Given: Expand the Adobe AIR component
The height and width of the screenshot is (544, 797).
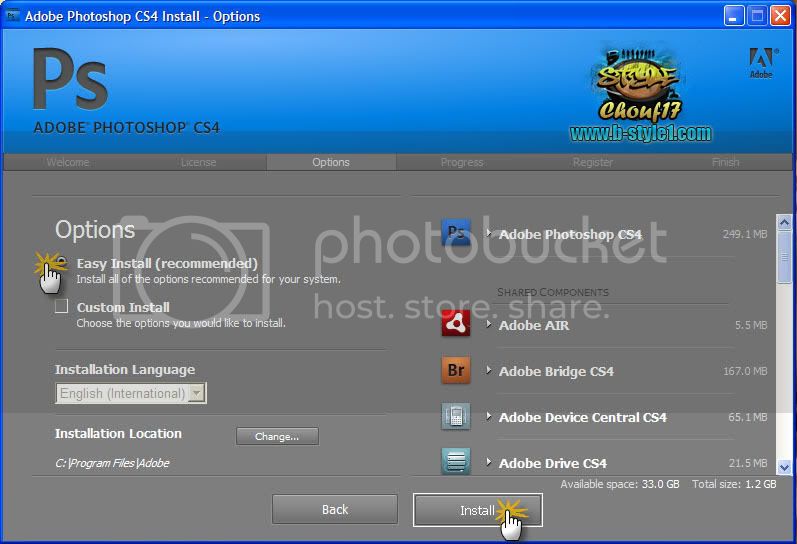Looking at the screenshot, I should 488,324.
